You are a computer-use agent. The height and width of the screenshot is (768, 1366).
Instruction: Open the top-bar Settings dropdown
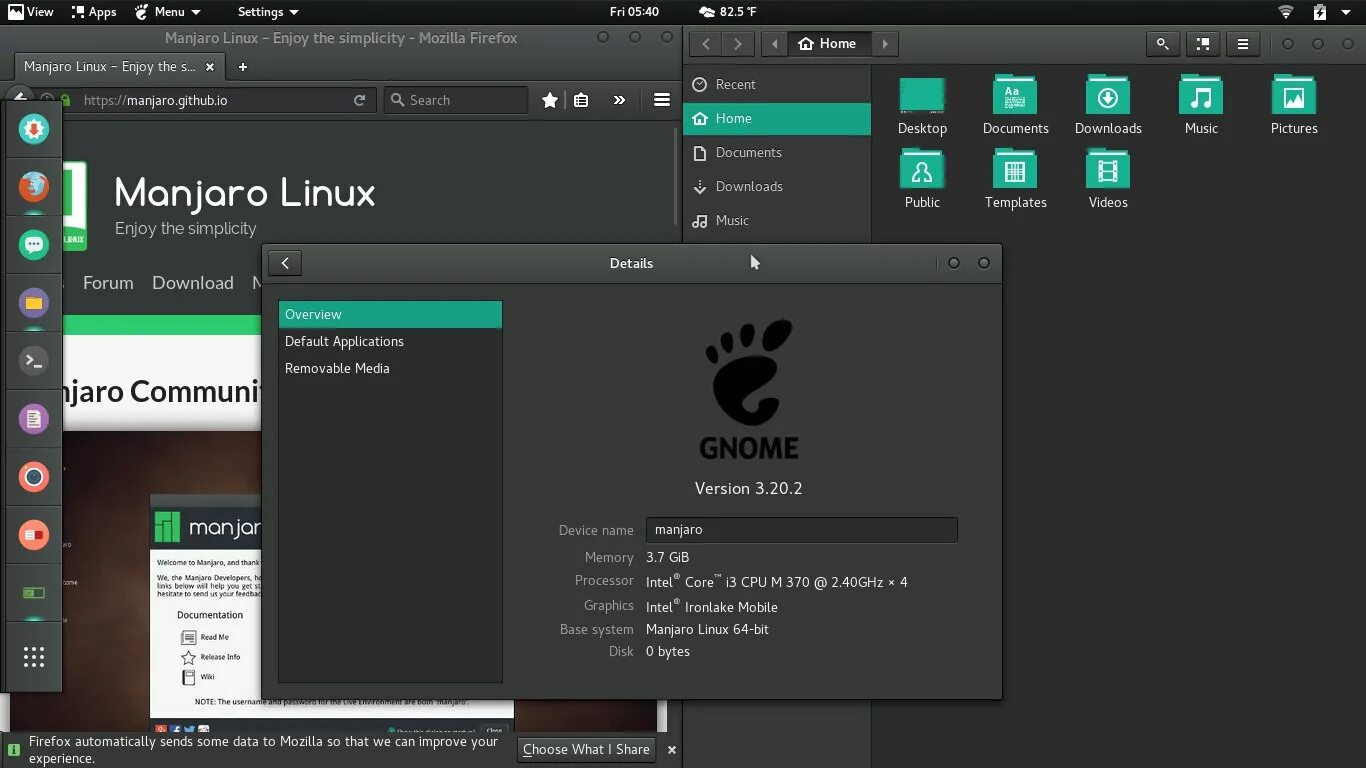[268, 12]
